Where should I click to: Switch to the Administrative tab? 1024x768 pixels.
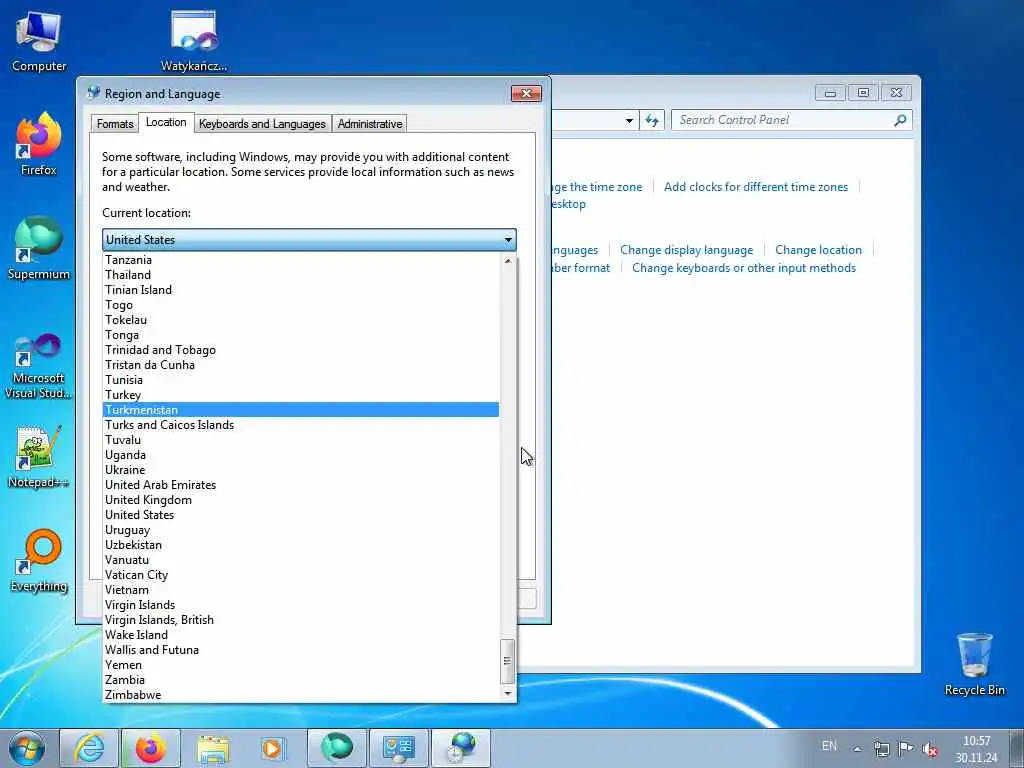coord(370,123)
